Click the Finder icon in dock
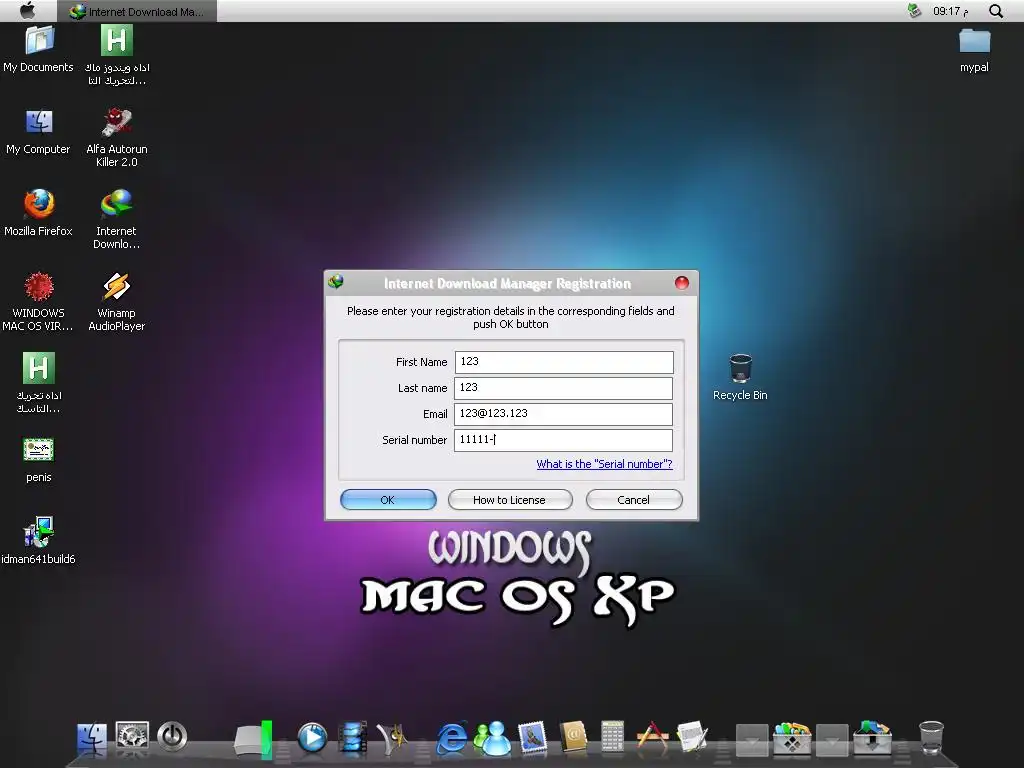 click(x=92, y=738)
